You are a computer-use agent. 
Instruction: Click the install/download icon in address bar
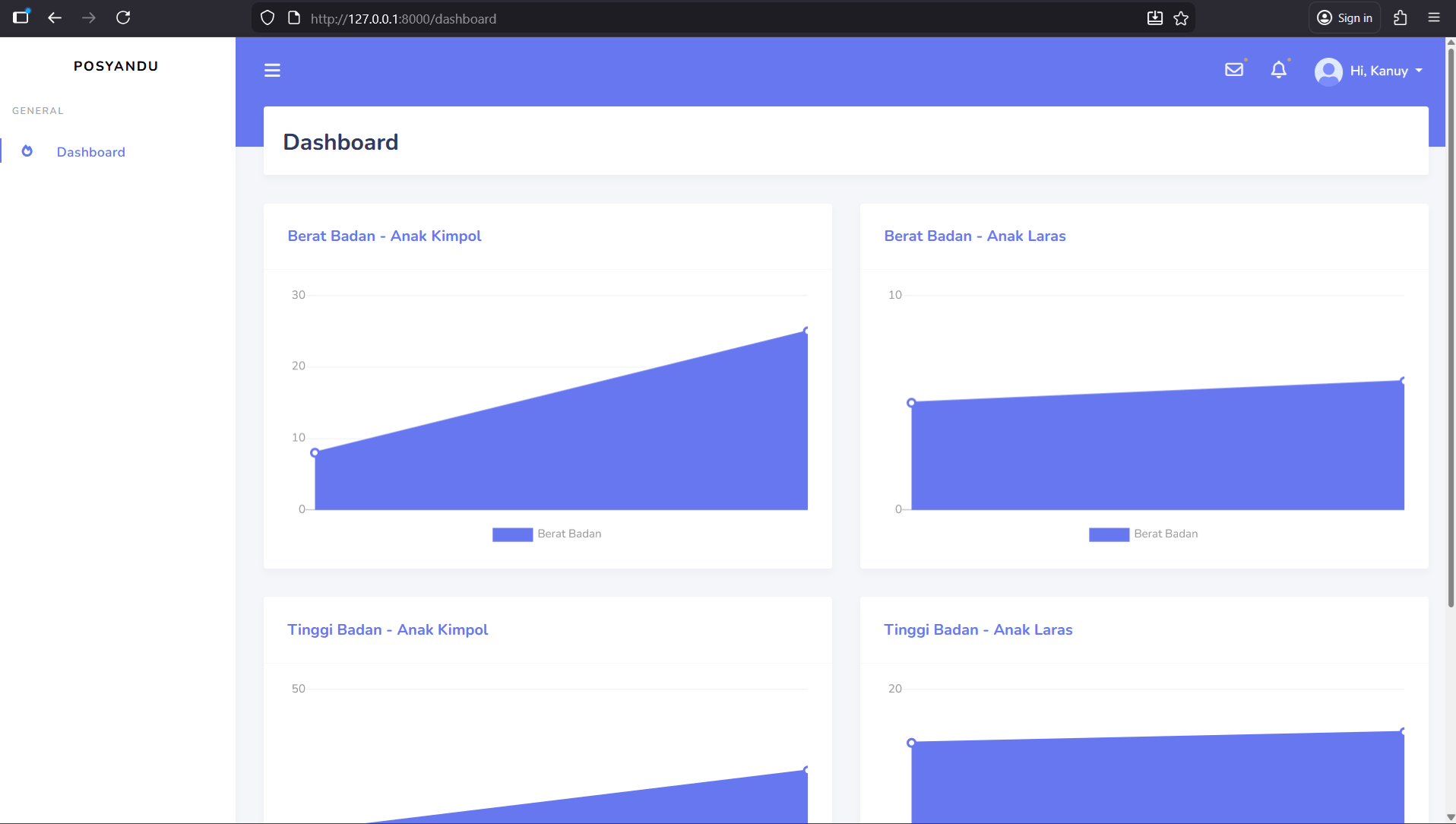[x=1154, y=18]
